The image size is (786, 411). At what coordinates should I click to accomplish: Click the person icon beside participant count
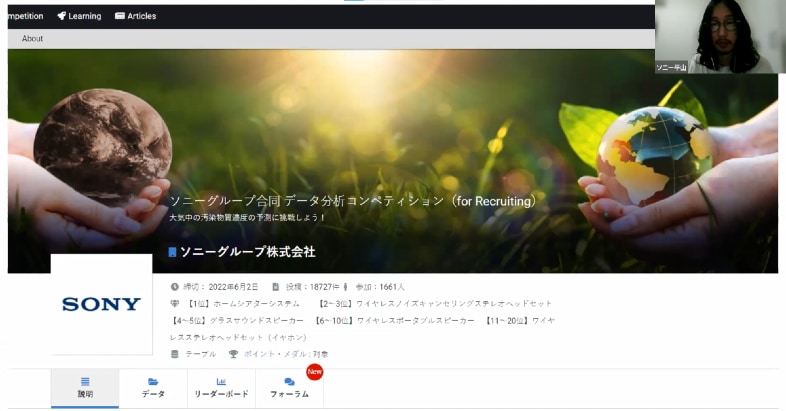[x=345, y=287]
